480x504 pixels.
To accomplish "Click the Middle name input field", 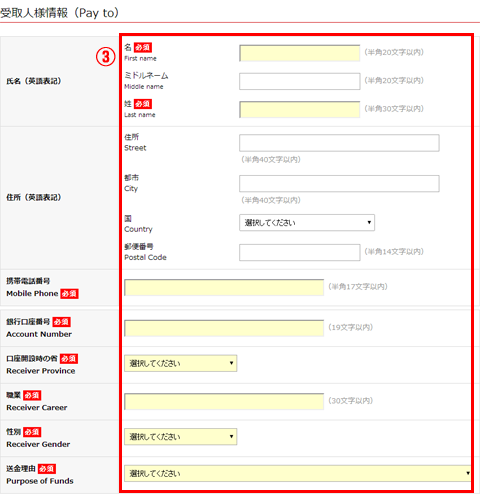I will tap(299, 81).
